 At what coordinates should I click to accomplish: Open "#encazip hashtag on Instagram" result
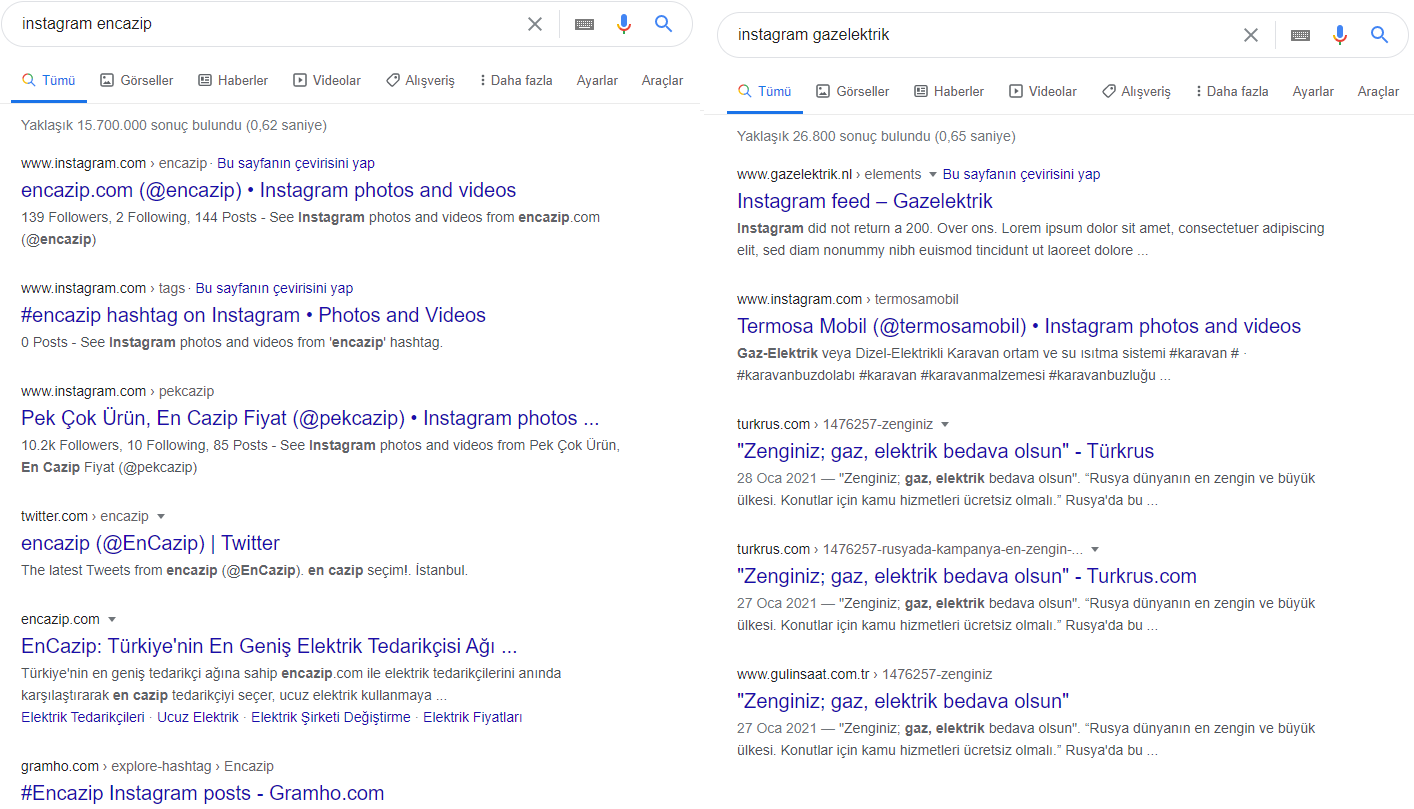pos(253,315)
